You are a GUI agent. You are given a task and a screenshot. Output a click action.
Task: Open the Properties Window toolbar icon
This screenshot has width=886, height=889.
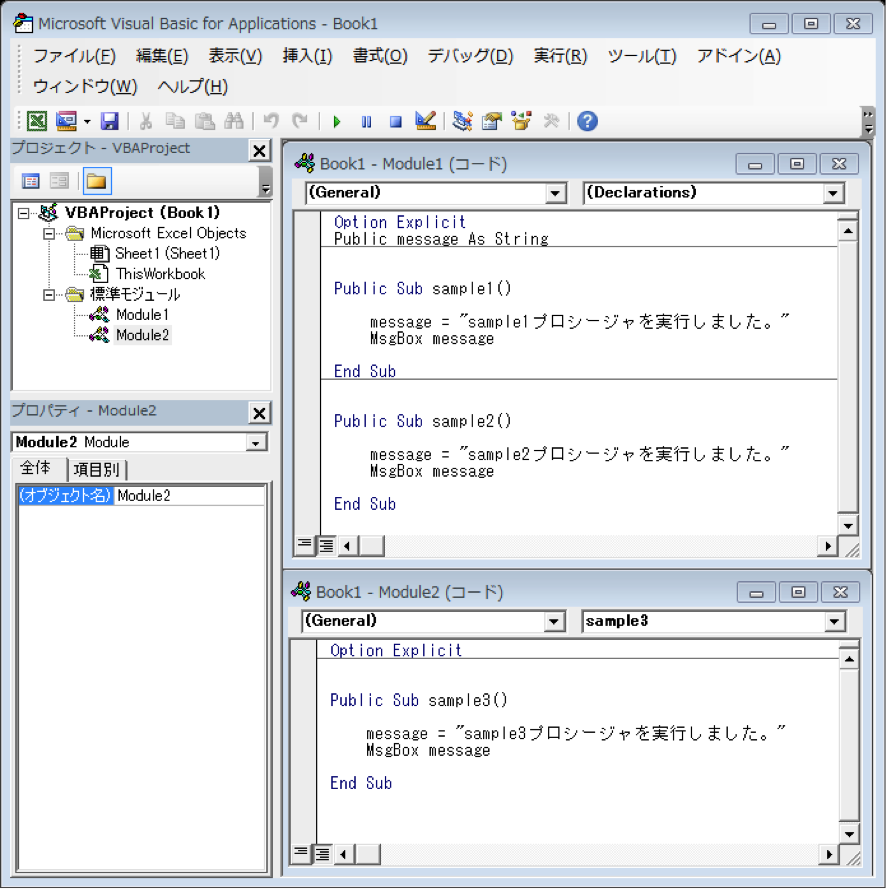[491, 121]
